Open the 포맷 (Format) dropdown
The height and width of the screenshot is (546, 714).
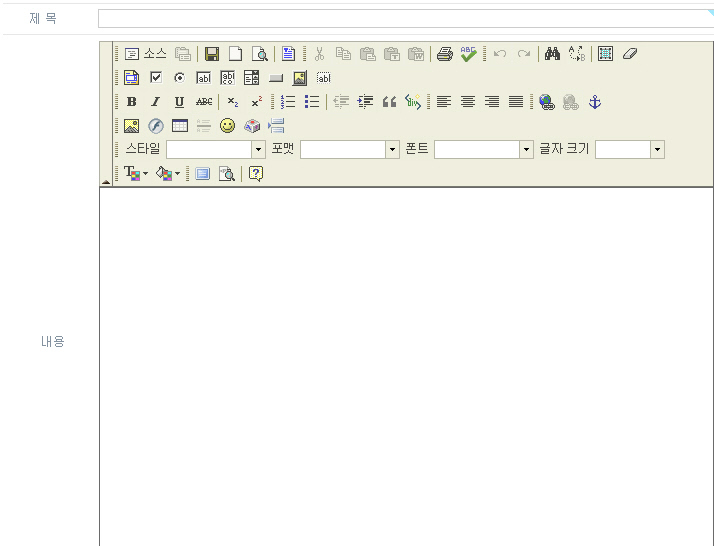pos(392,149)
